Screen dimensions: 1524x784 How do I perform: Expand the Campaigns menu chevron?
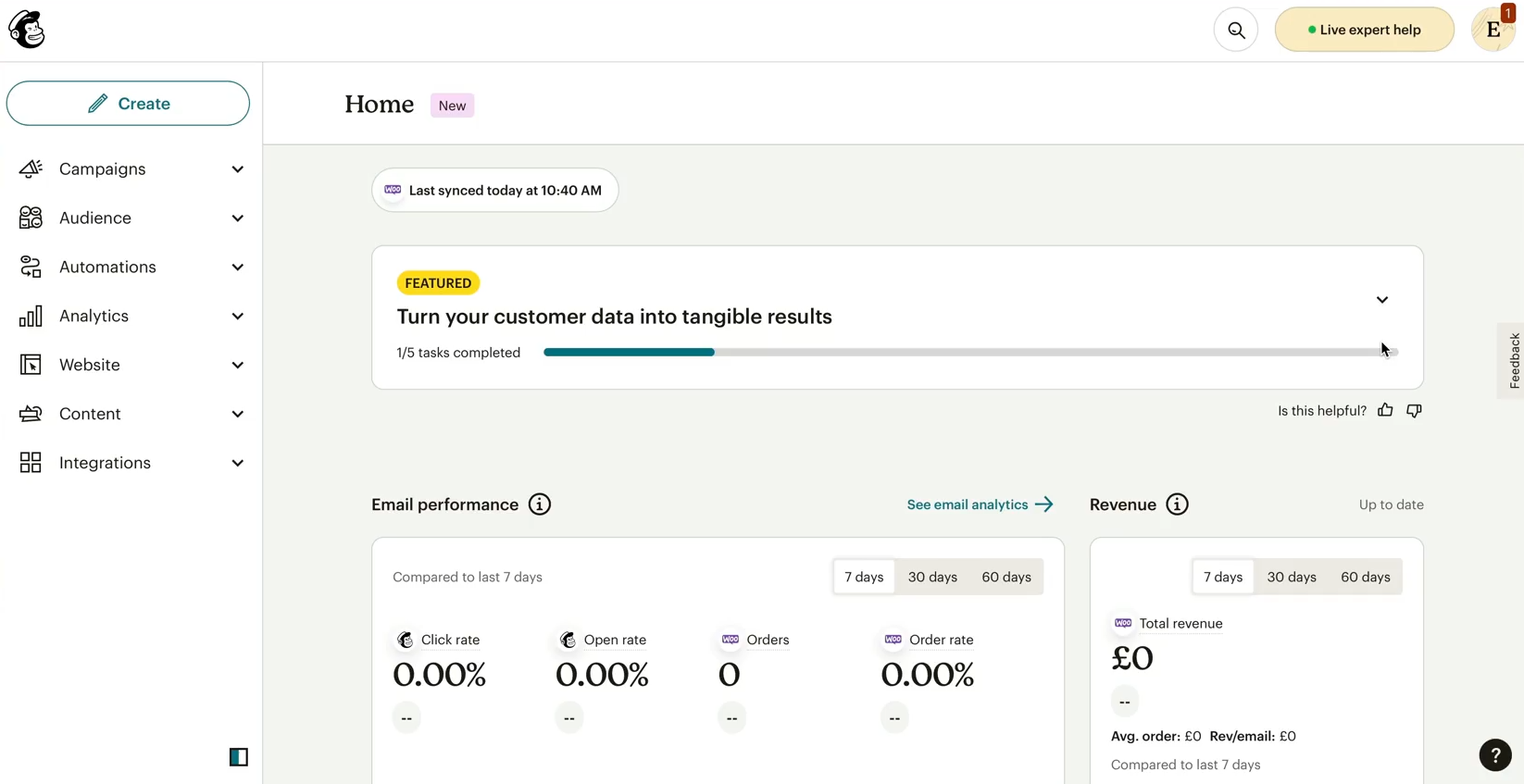pyautogui.click(x=238, y=169)
